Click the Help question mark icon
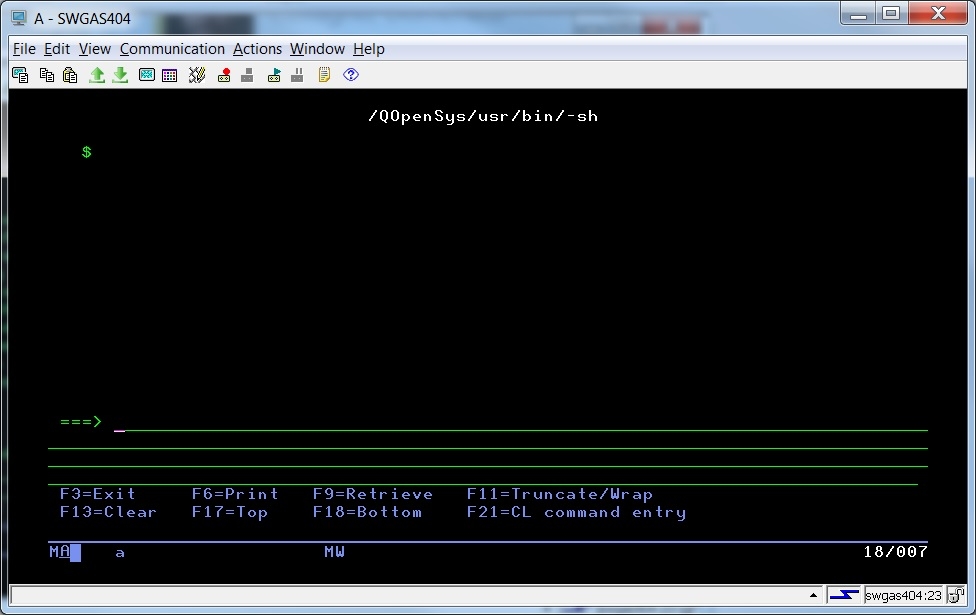Image resolution: width=976 pixels, height=616 pixels. (351, 75)
